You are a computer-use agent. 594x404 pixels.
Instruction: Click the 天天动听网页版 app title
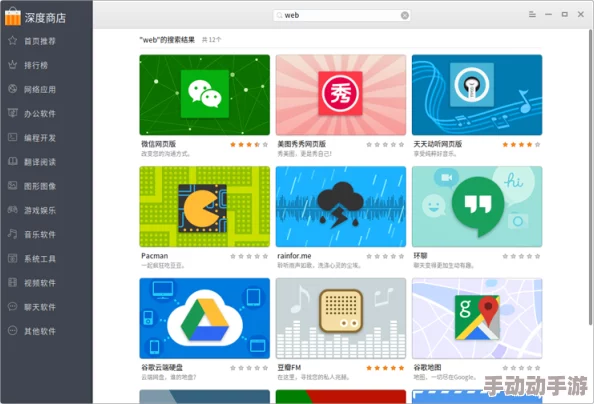pyautogui.click(x=438, y=144)
